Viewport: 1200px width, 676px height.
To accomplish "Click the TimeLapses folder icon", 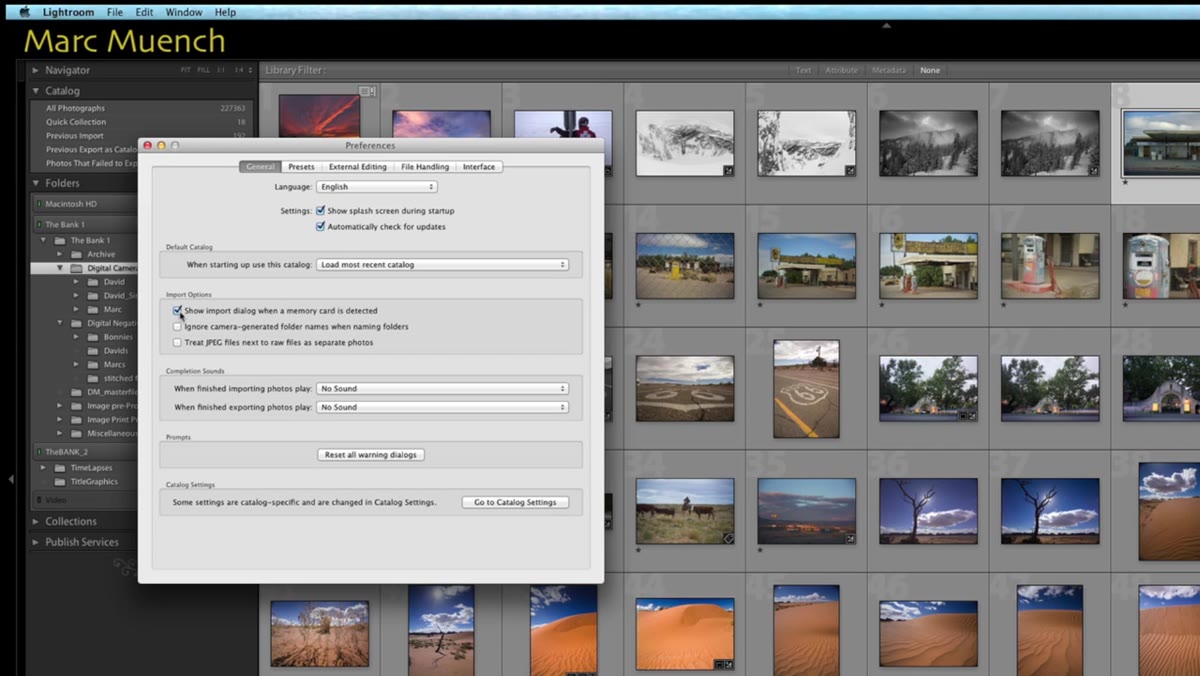I will (59, 467).
